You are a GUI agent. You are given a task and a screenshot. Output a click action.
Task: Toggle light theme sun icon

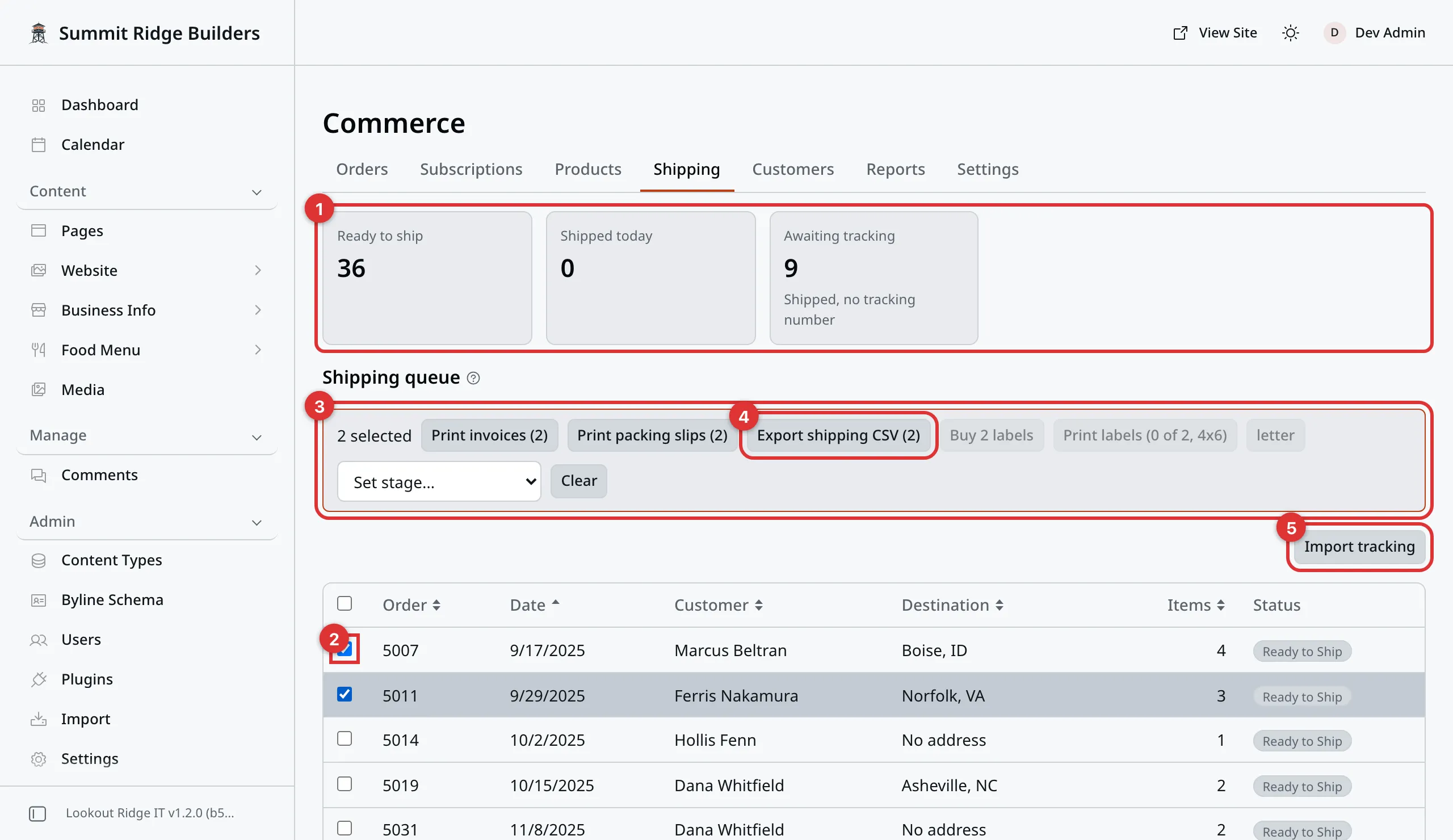tap(1291, 33)
